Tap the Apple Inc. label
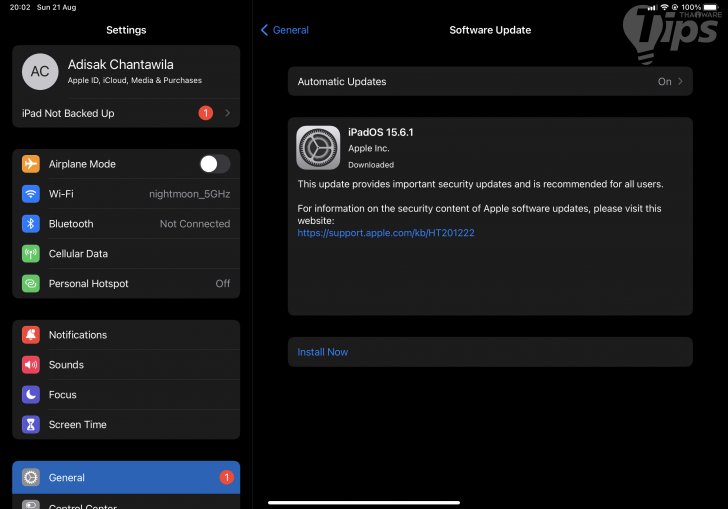 click(369, 148)
